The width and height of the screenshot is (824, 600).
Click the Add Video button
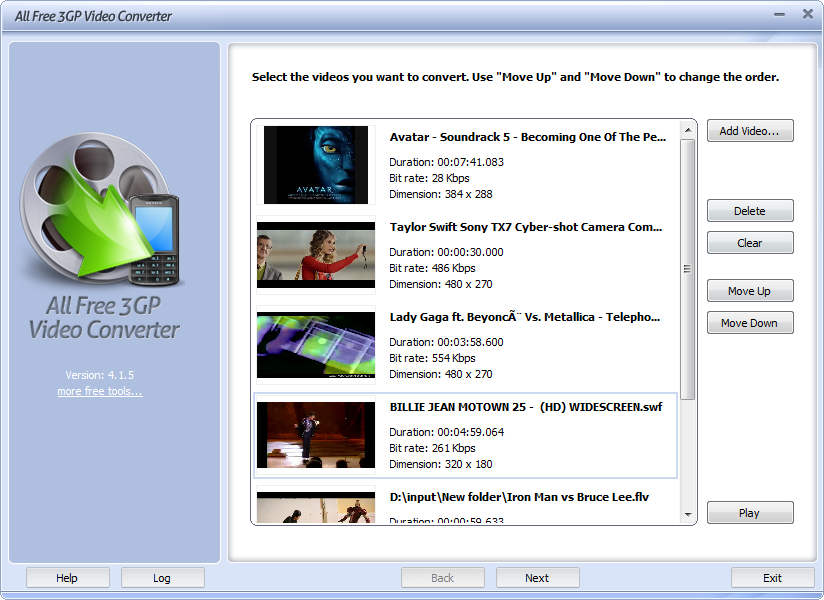[750, 131]
